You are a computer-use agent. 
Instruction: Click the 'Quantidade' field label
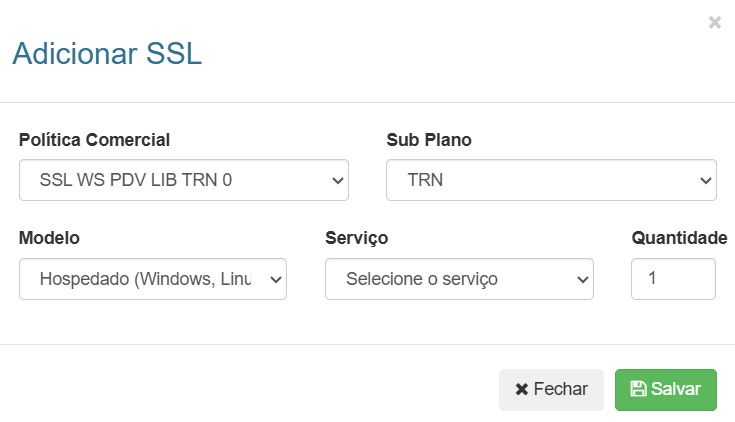pos(679,238)
